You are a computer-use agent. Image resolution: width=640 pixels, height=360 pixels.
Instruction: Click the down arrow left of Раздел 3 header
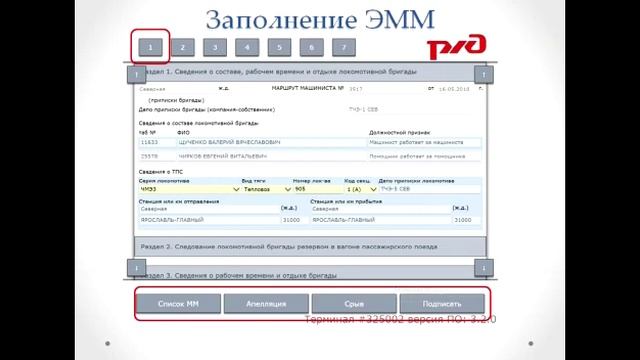pos(136,268)
